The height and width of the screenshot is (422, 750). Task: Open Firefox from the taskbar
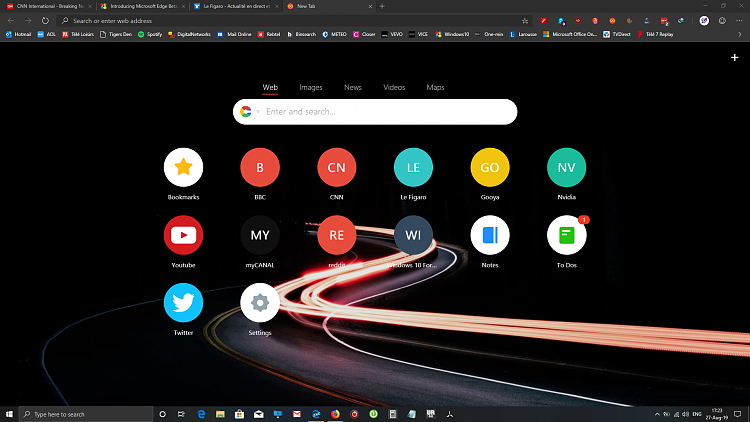pos(335,414)
